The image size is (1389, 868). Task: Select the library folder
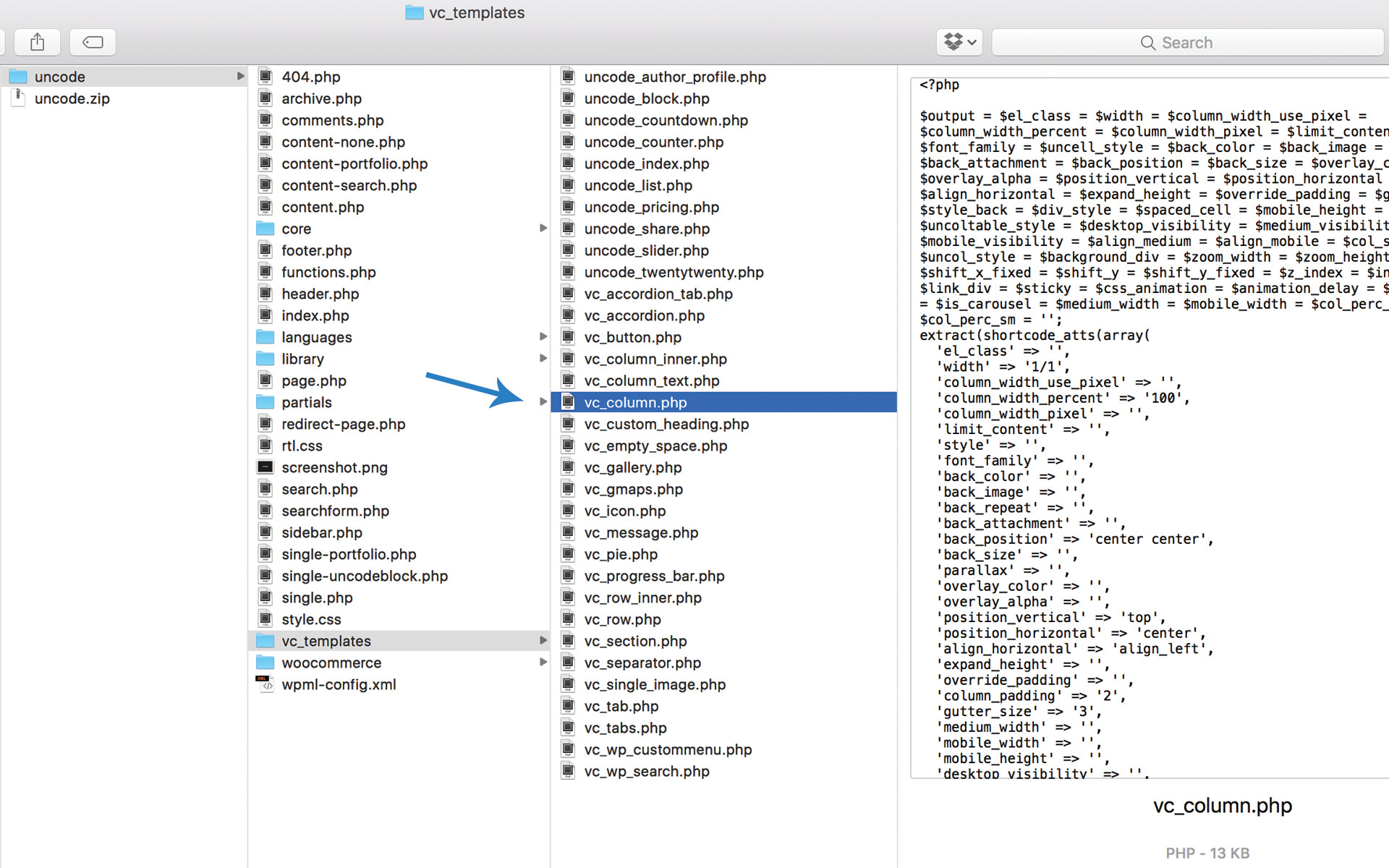[302, 359]
